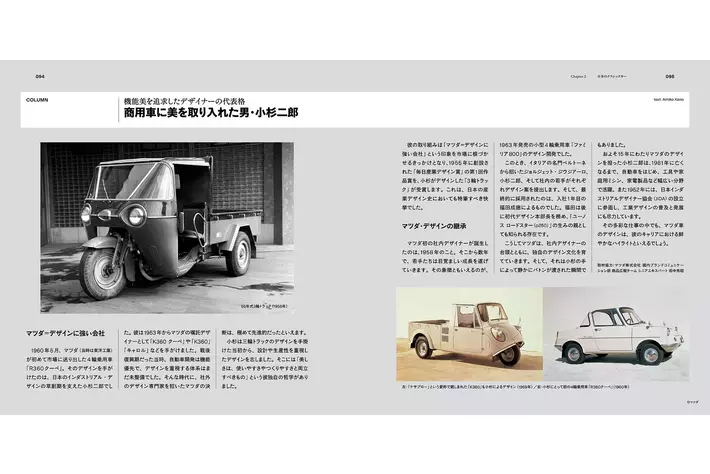Viewport: 710px width, 474px height.
Task: Click the paragraph starting 小杉は三輪トラックのデザイン
Action: (x=265, y=364)
